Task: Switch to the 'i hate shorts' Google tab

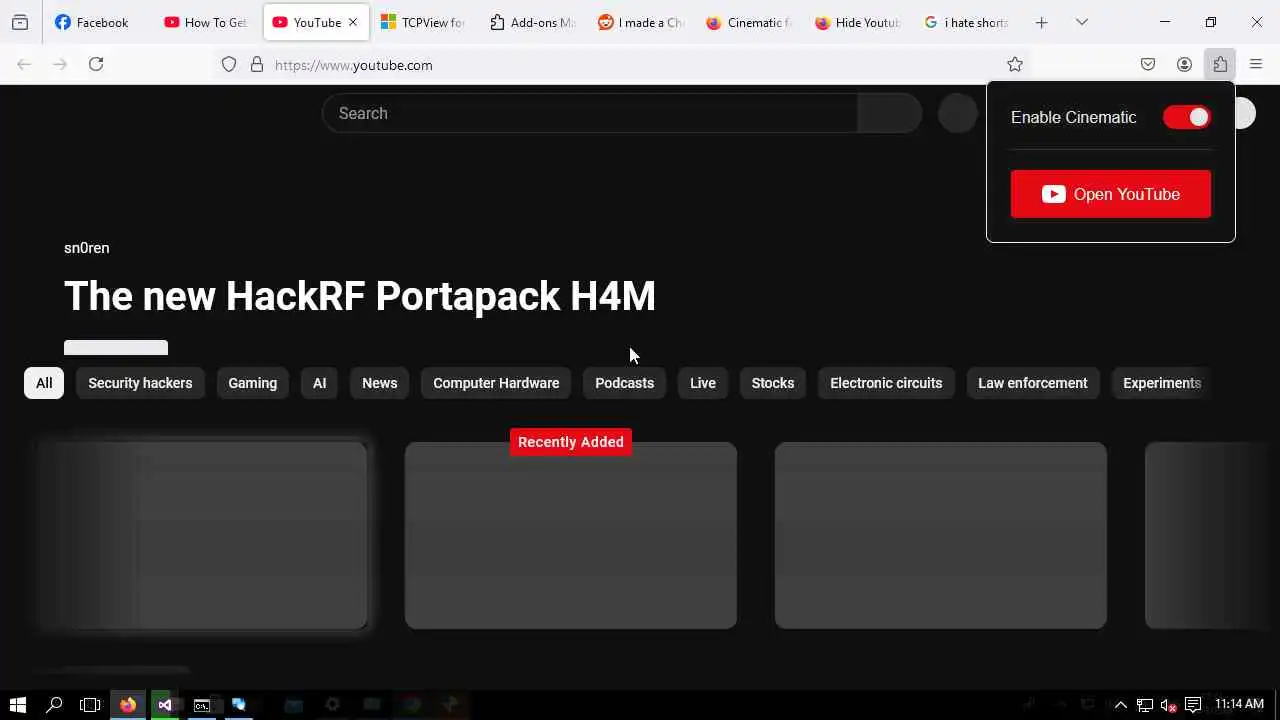Action: click(x=966, y=22)
